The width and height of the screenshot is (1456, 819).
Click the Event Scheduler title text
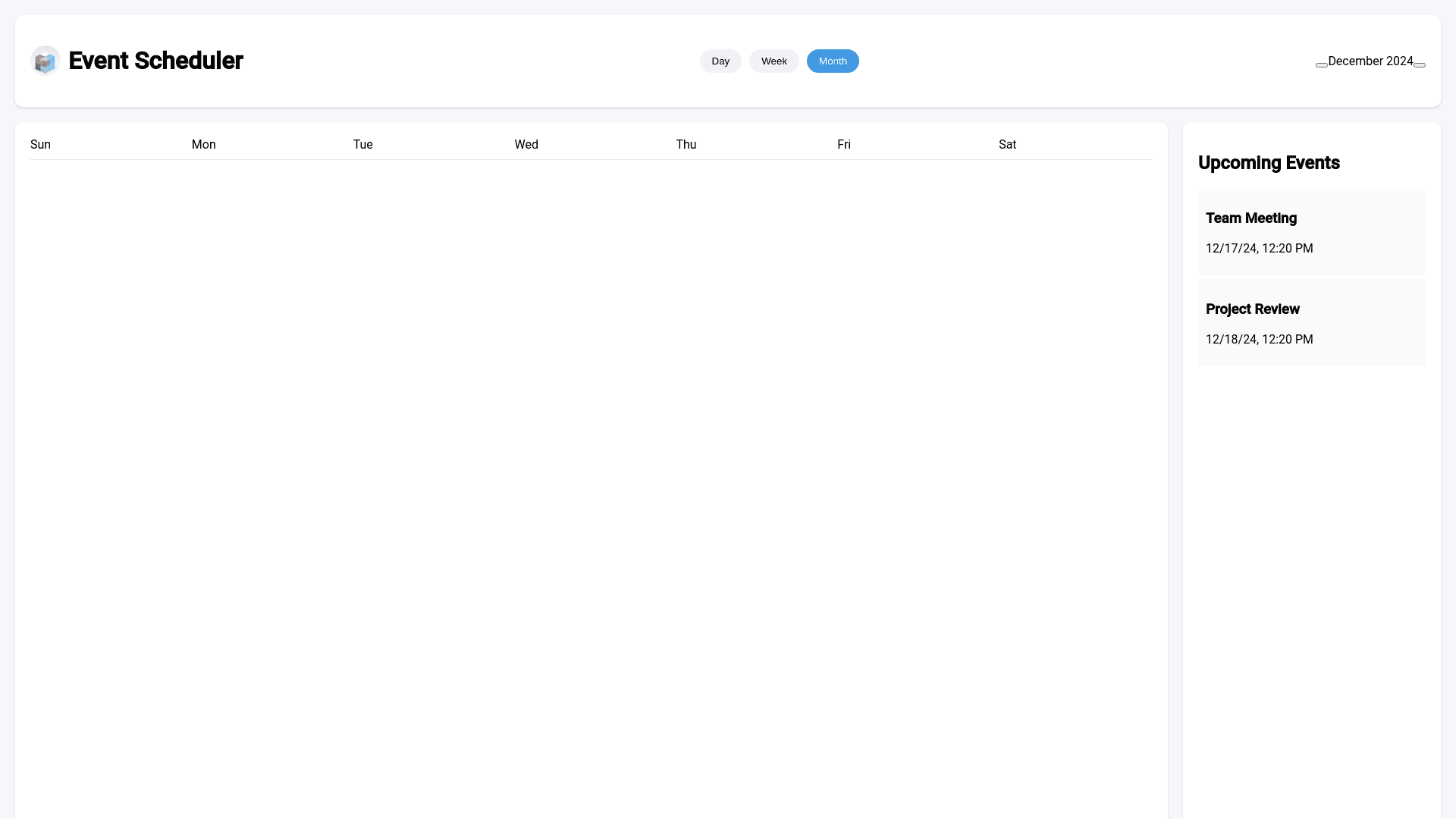point(155,61)
